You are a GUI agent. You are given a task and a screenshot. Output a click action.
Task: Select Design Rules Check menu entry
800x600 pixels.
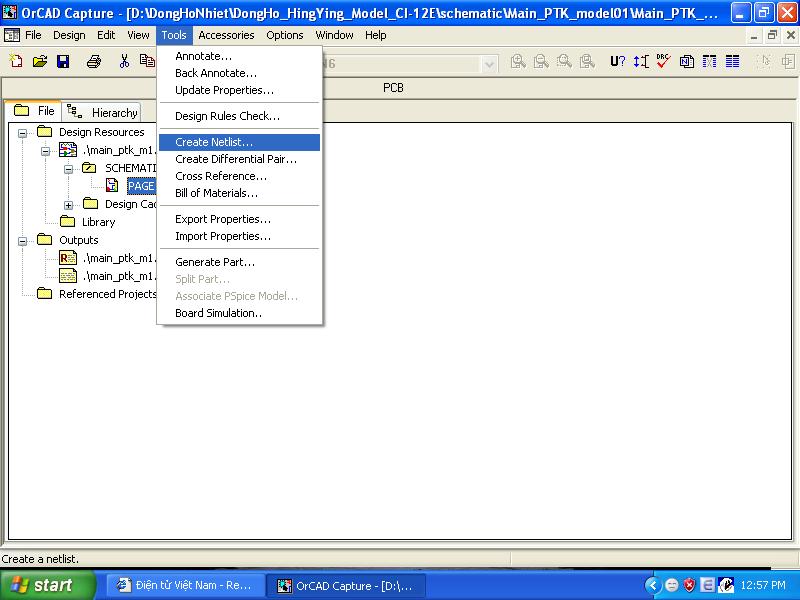[x=239, y=116]
